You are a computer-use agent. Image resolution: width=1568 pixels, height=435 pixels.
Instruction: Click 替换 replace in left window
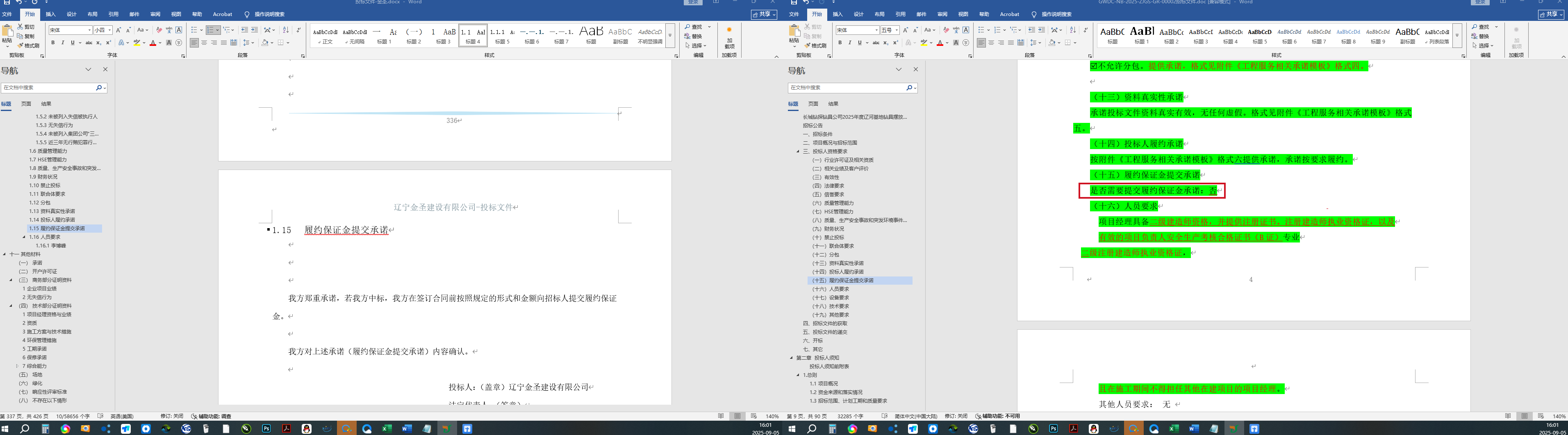coord(693,36)
